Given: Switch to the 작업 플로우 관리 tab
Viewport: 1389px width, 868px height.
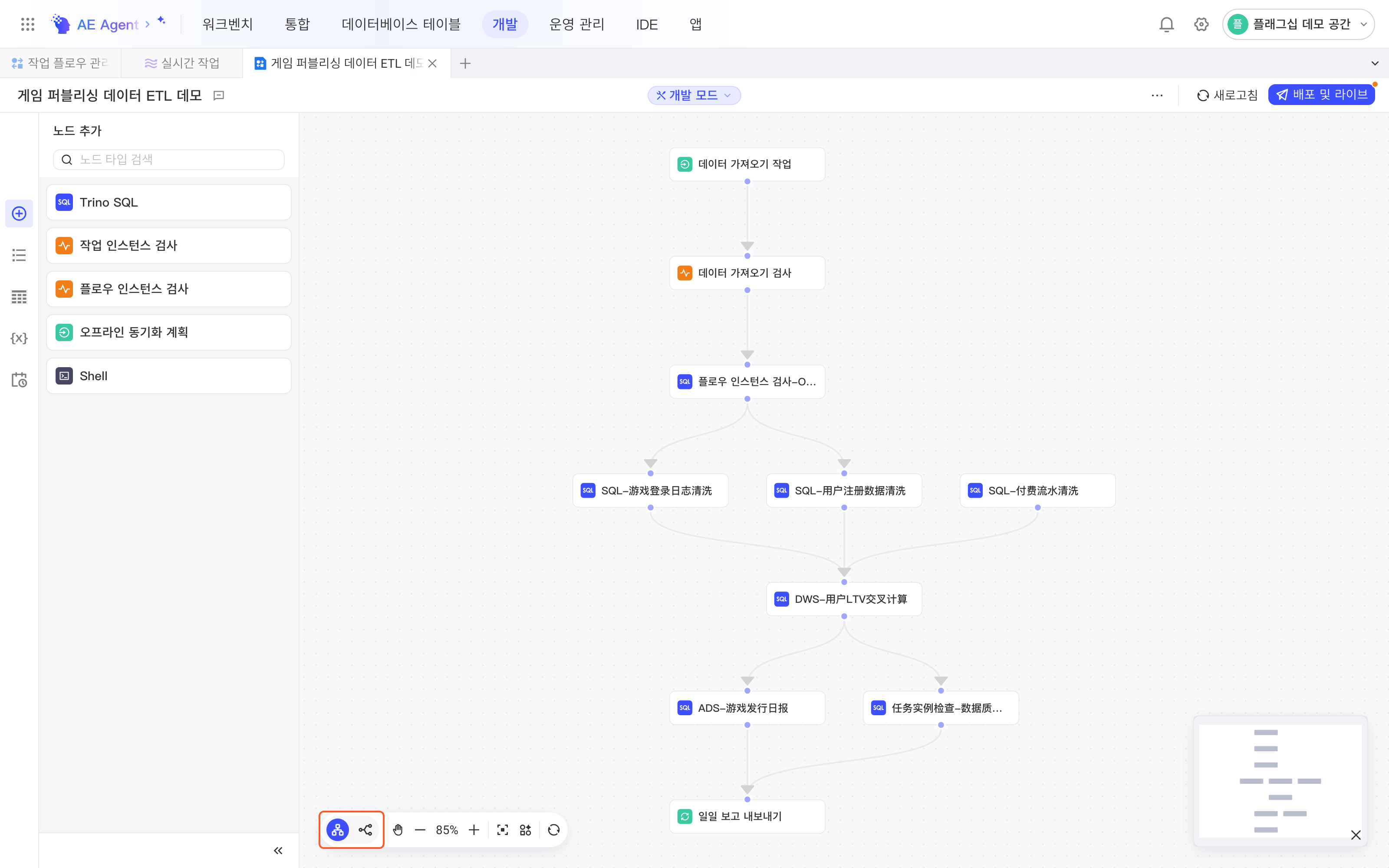Looking at the screenshot, I should (x=60, y=63).
